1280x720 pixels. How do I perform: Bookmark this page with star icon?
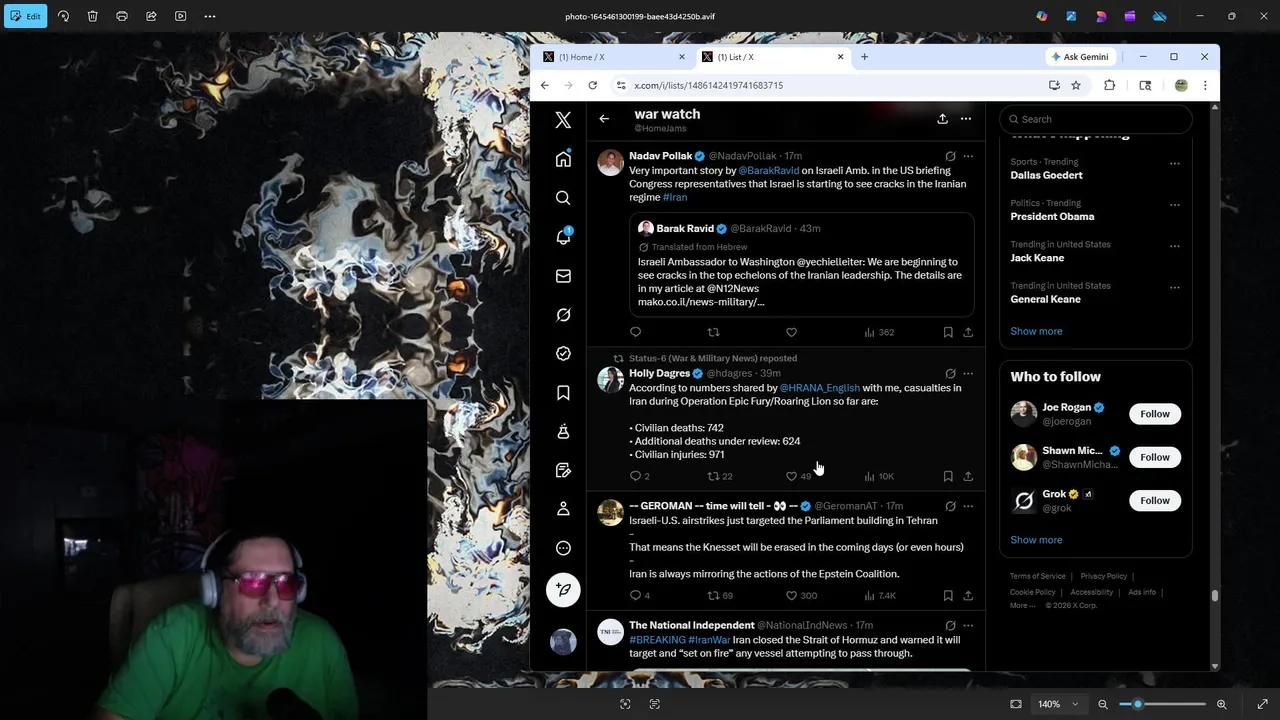1076,85
